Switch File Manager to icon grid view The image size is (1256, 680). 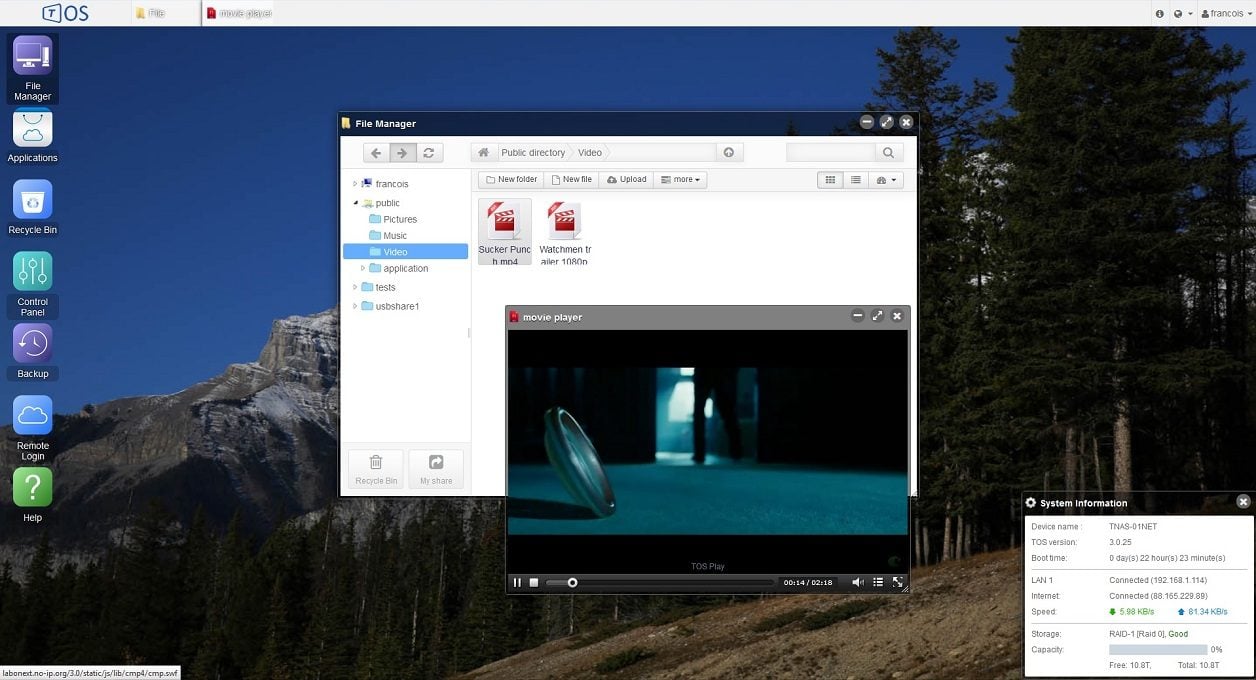click(829, 180)
